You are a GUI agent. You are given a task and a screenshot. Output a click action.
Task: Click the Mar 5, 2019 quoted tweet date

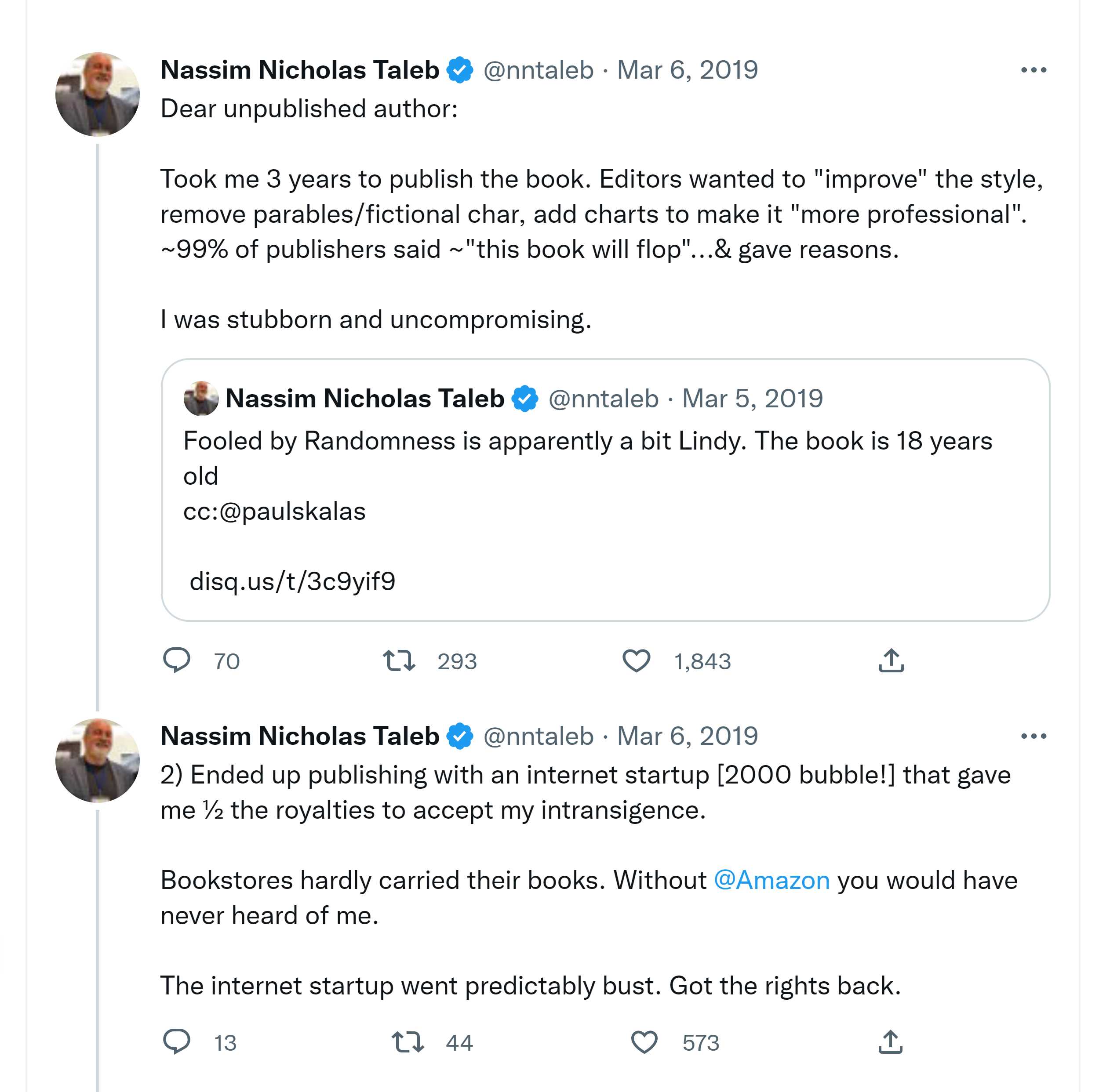pyautogui.click(x=752, y=399)
